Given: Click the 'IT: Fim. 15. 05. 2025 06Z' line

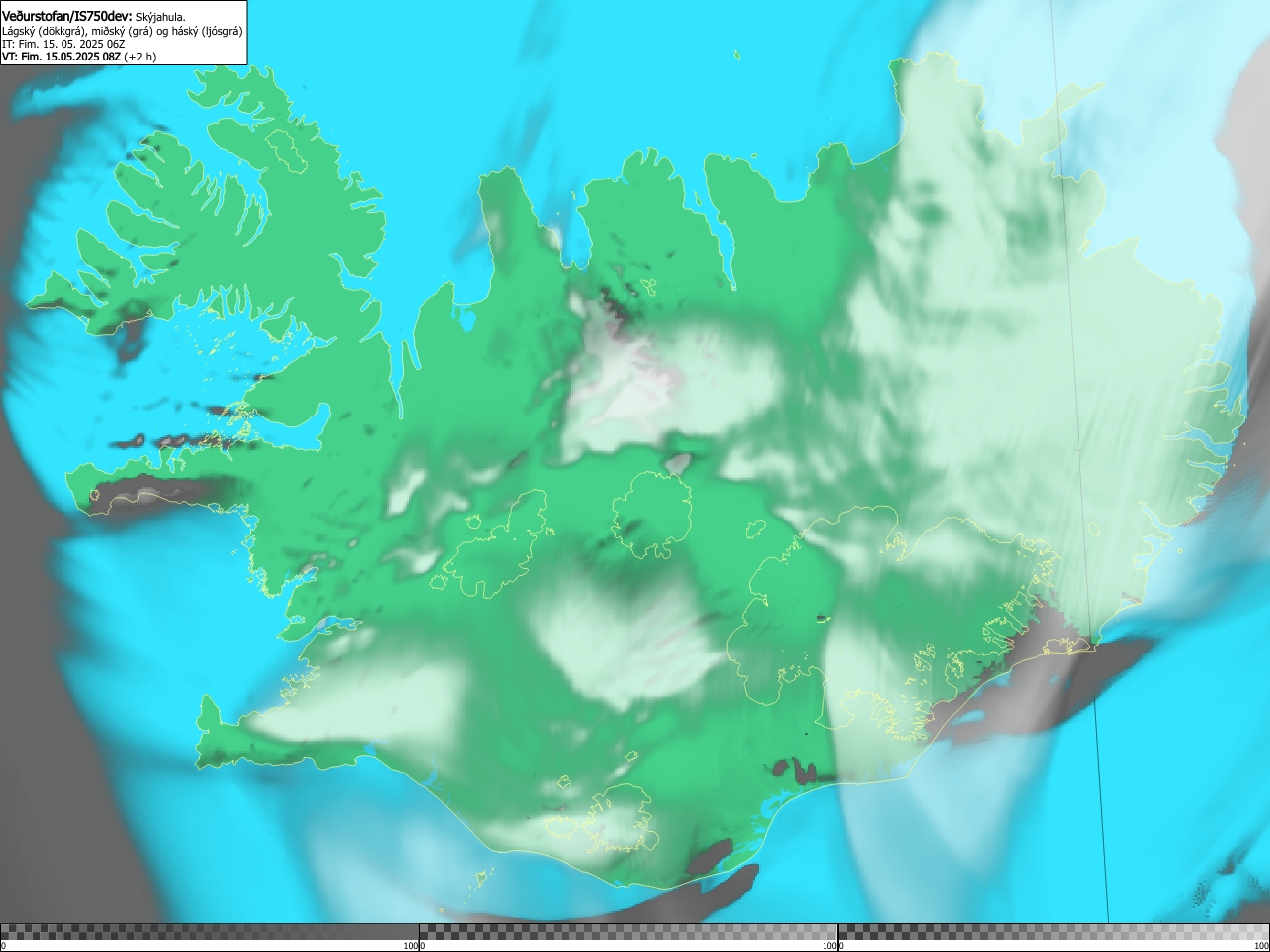Looking at the screenshot, I should point(63,44).
